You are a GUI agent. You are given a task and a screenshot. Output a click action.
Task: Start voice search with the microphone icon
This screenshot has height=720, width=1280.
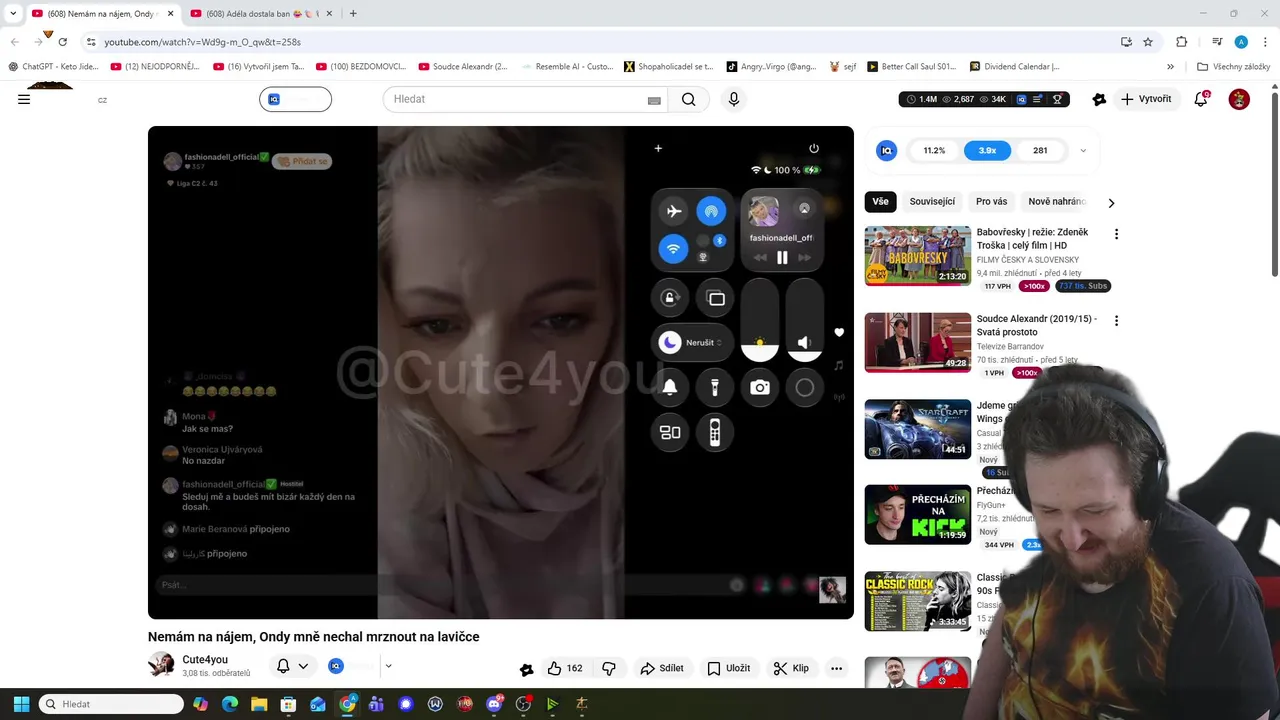click(734, 99)
